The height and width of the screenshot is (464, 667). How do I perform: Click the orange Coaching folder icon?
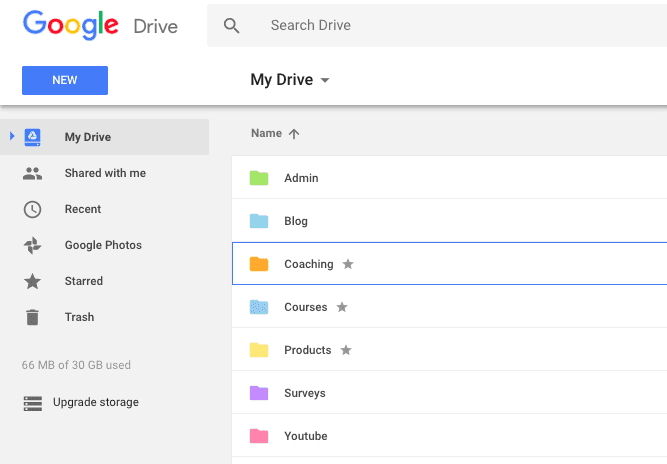tap(259, 265)
